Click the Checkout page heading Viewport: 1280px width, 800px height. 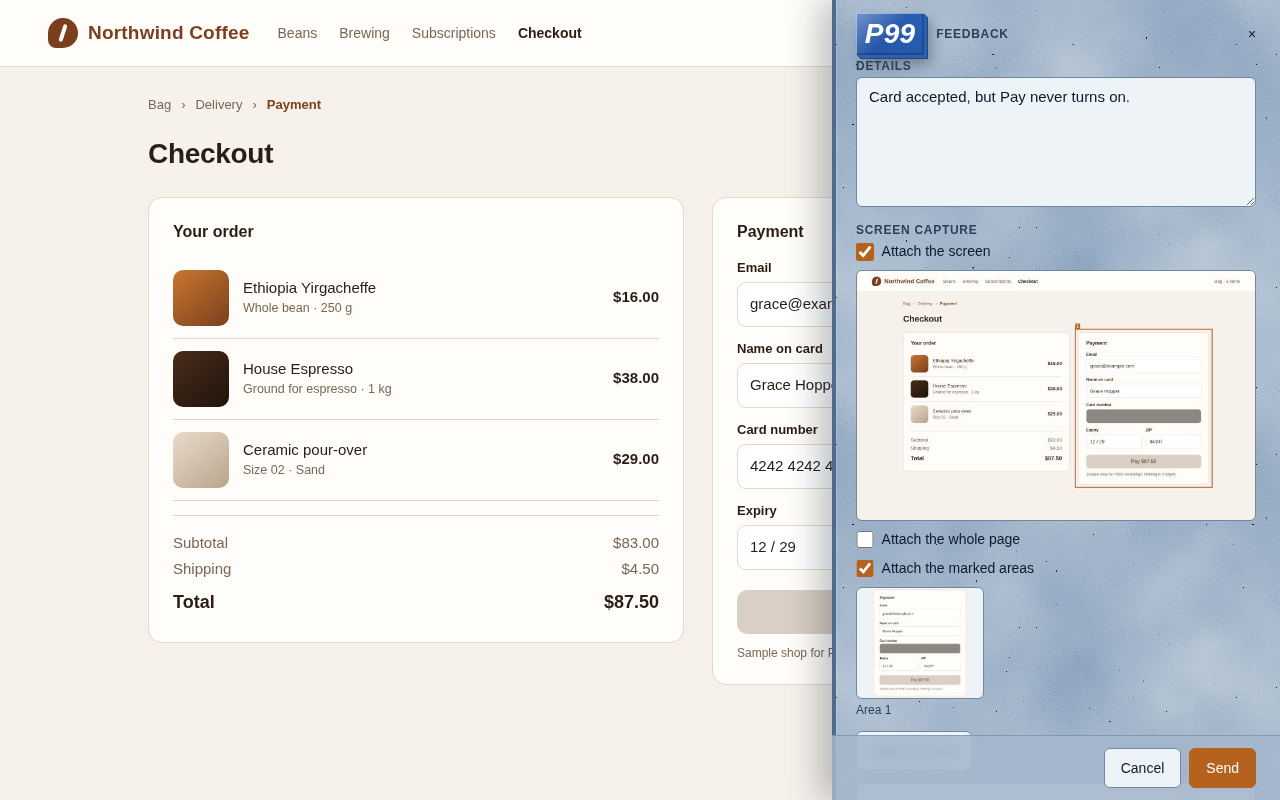(211, 154)
